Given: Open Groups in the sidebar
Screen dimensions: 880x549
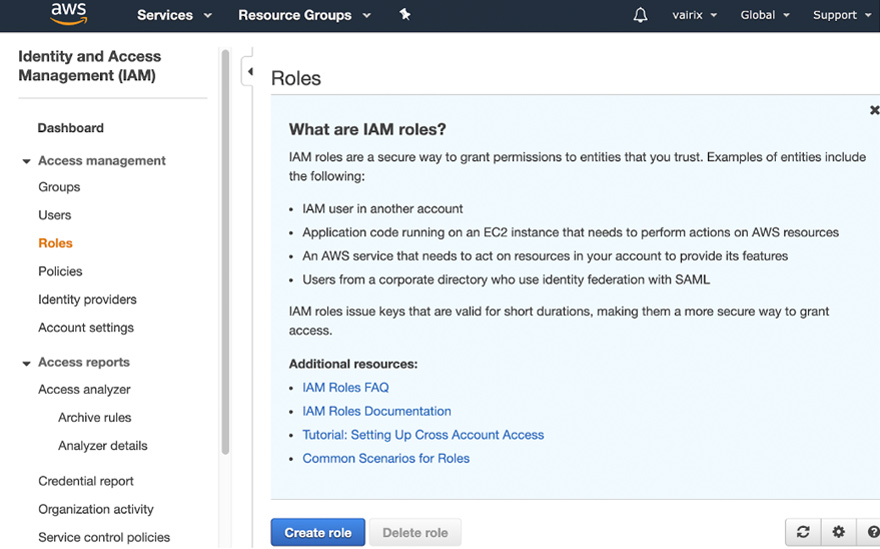Looking at the screenshot, I should pos(59,187).
